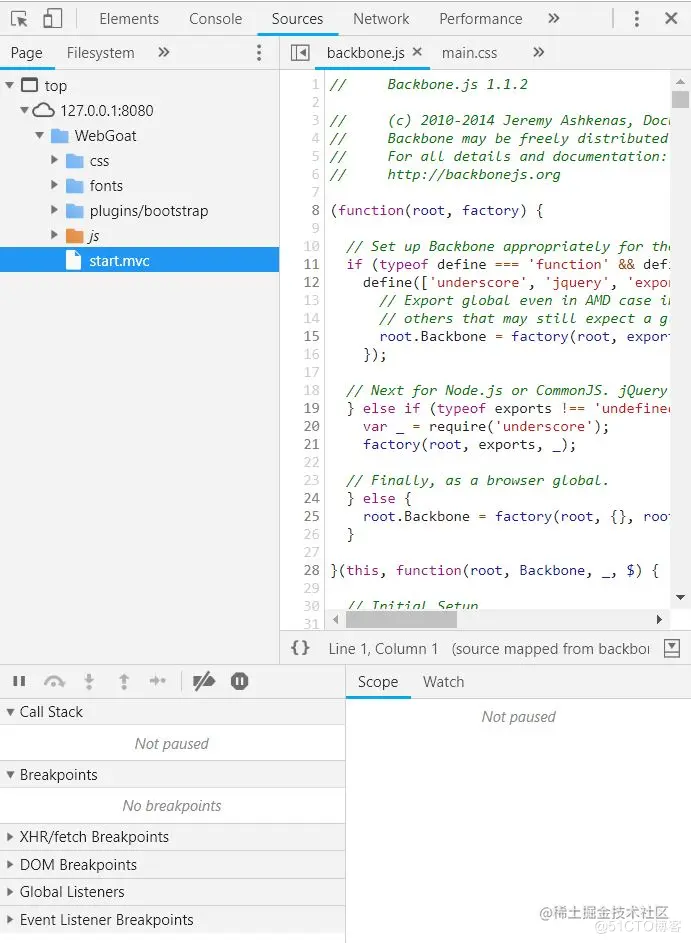Select the WebGoat folder item
Viewport: 691px width, 943px height.
(105, 136)
